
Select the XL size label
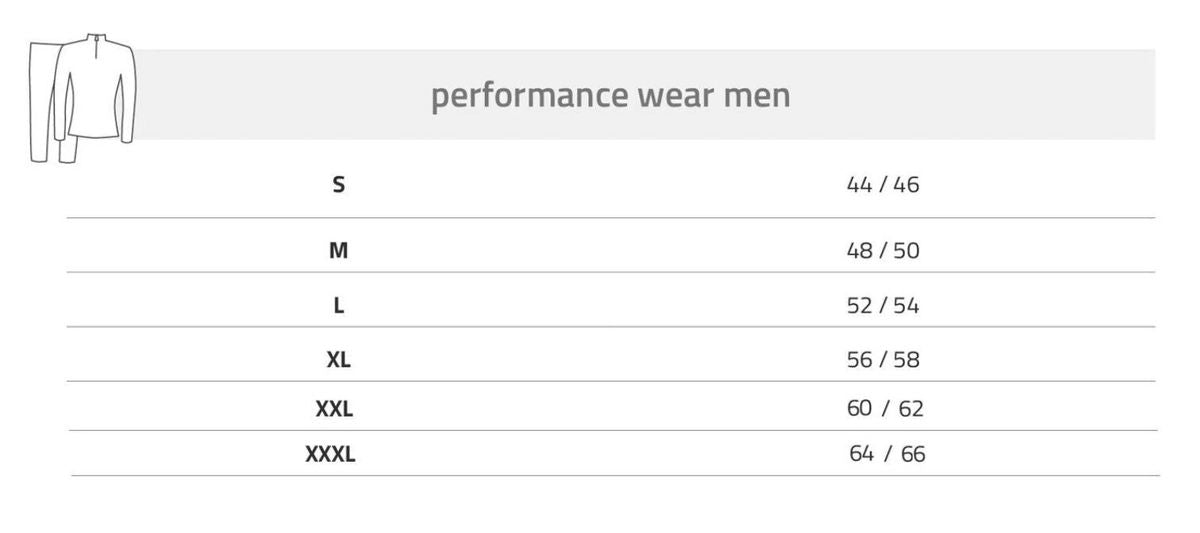coord(339,359)
